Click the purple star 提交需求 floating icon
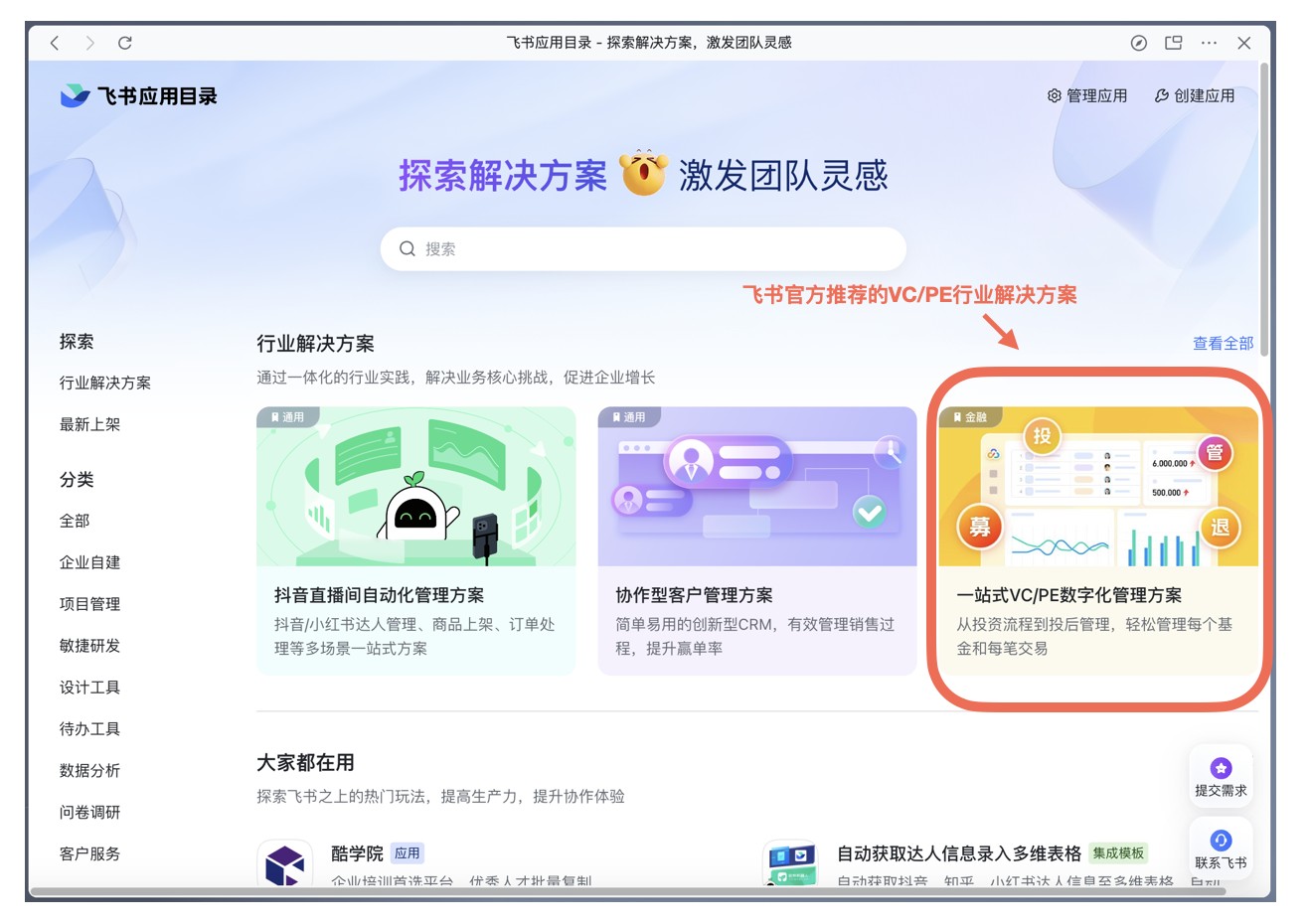 point(1222,766)
